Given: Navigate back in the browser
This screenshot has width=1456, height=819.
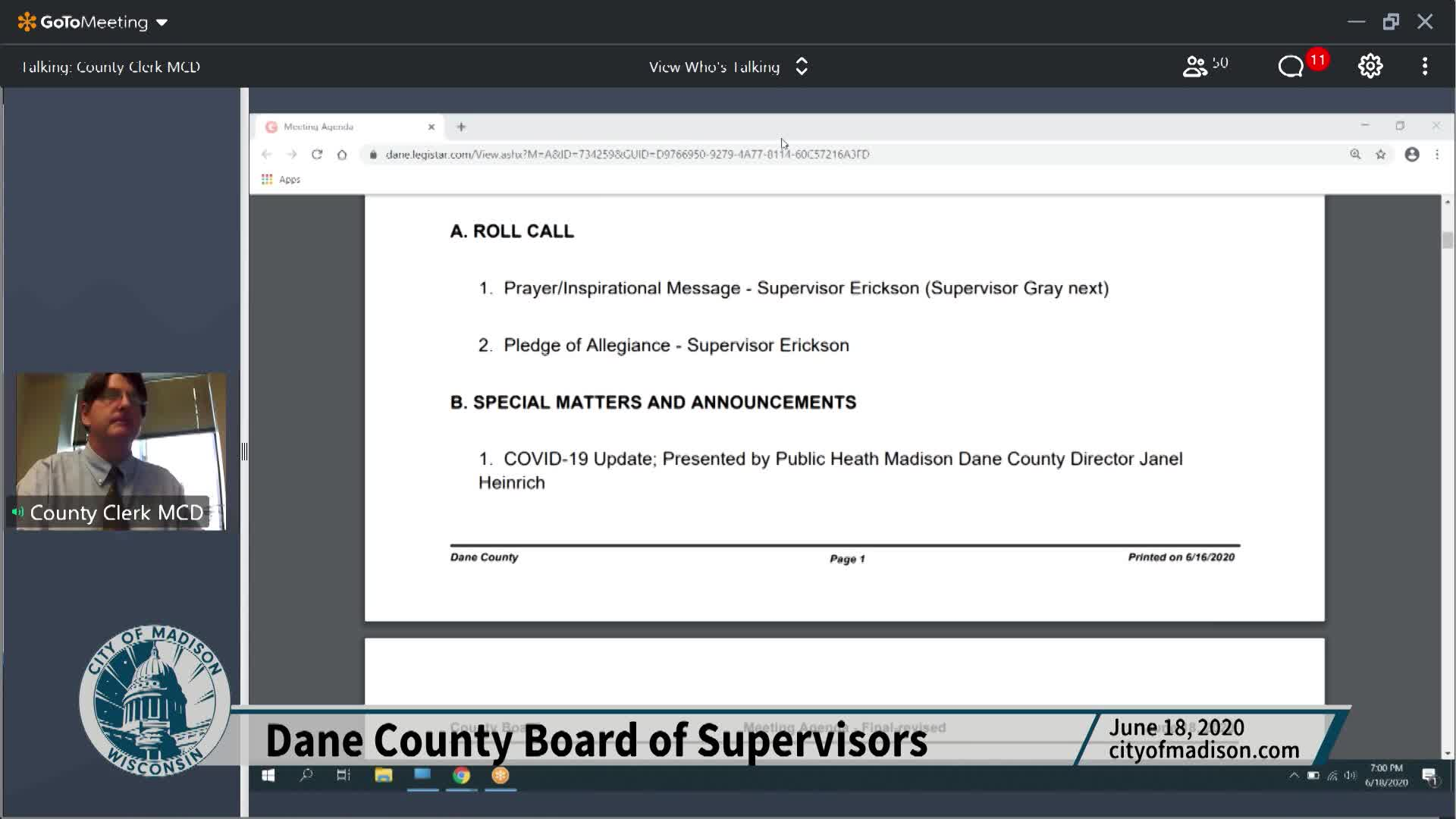Looking at the screenshot, I should coord(267,154).
